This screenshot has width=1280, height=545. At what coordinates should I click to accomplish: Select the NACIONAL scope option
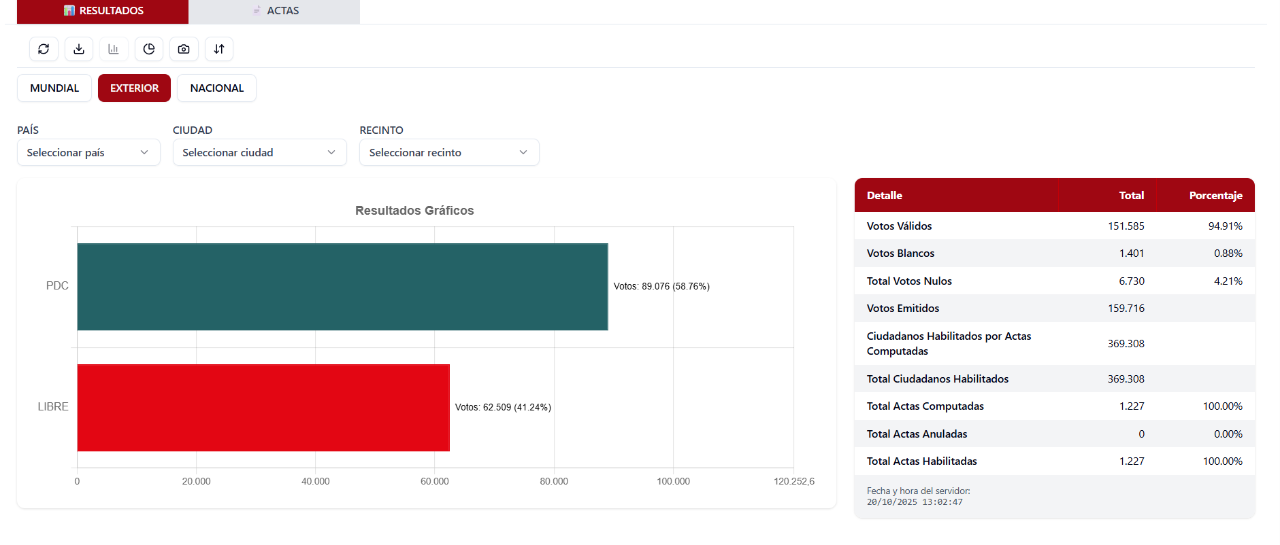coord(217,88)
